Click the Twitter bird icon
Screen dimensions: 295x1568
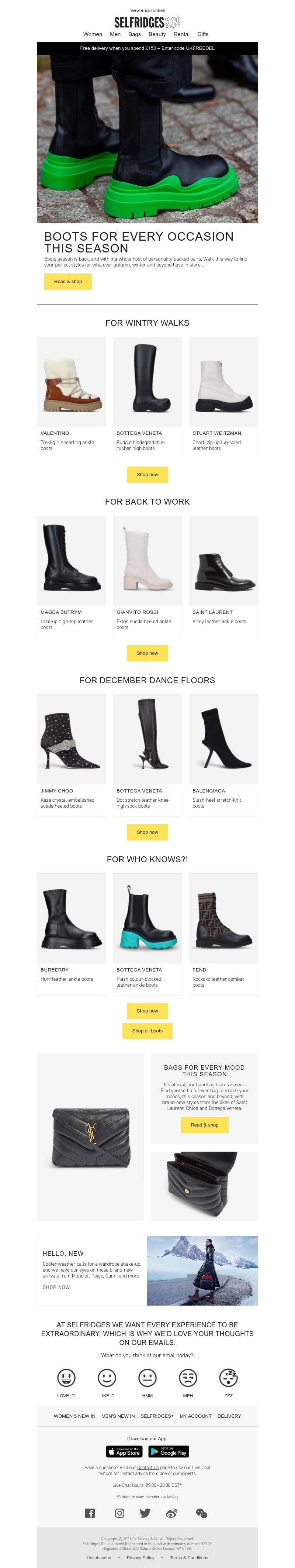coord(145,1513)
